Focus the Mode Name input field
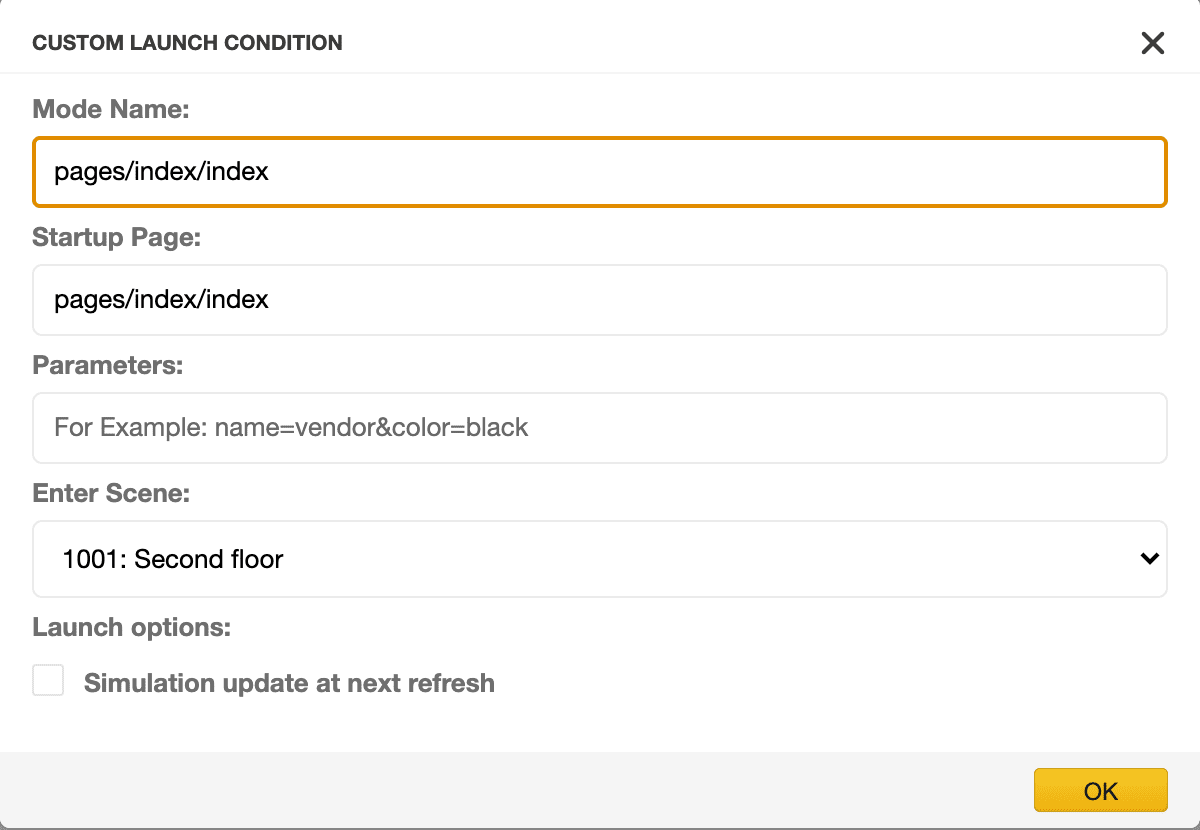Viewport: 1200px width, 830px height. click(x=600, y=172)
